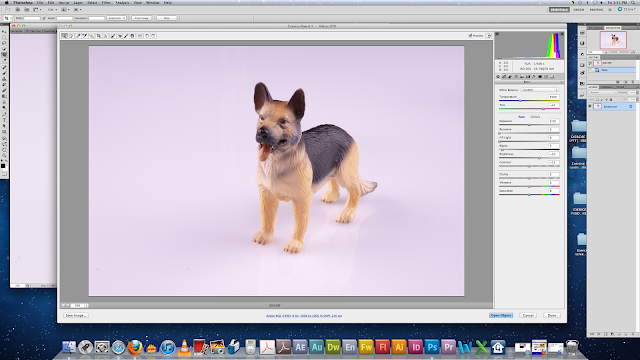640x360 pixels.
Task: Pick the White Balance eyedropper tool
Action: click(78, 36)
